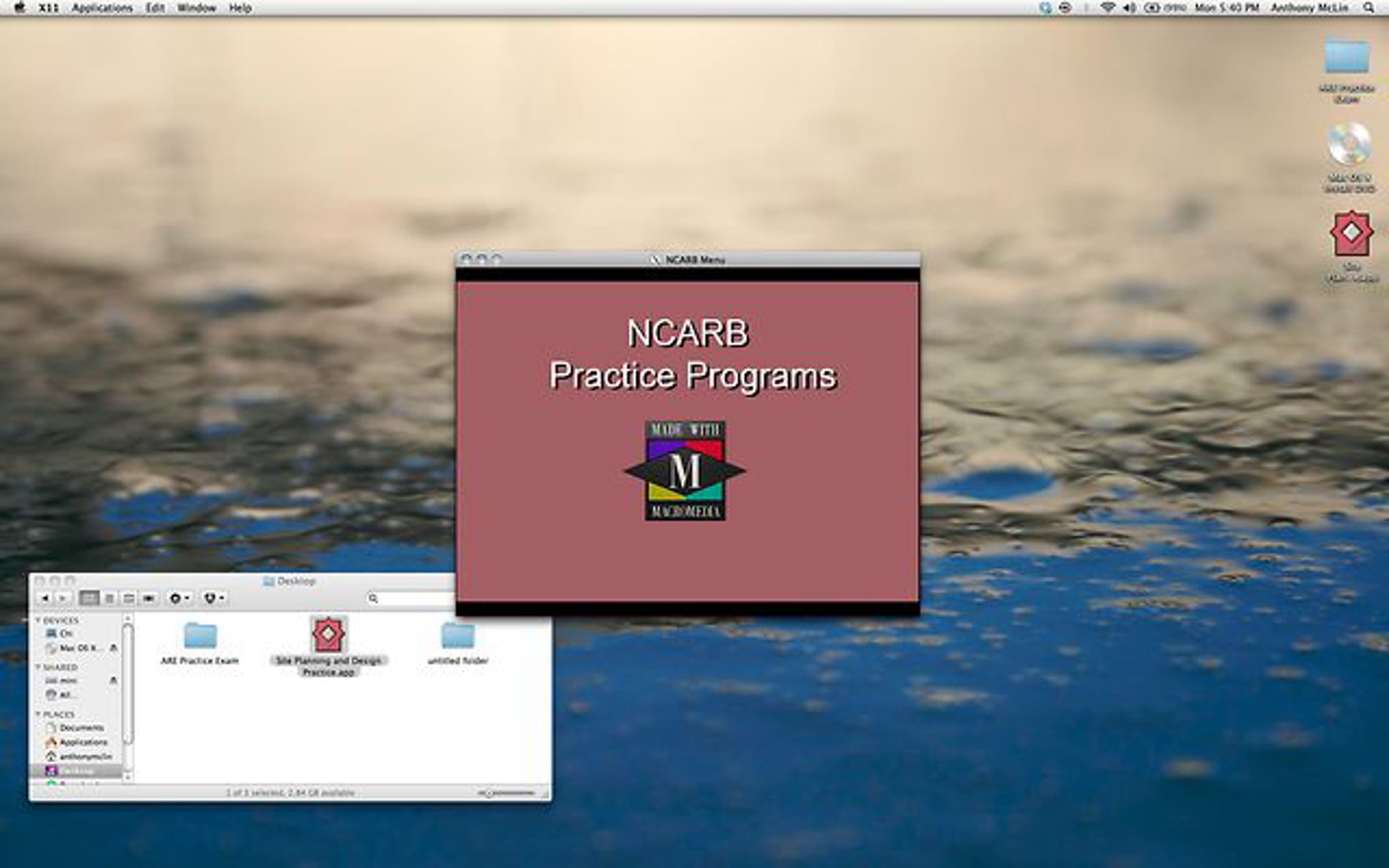Viewport: 1389px width, 868px height.
Task: Select Documents in Finder sidebar
Action: pyautogui.click(x=81, y=728)
